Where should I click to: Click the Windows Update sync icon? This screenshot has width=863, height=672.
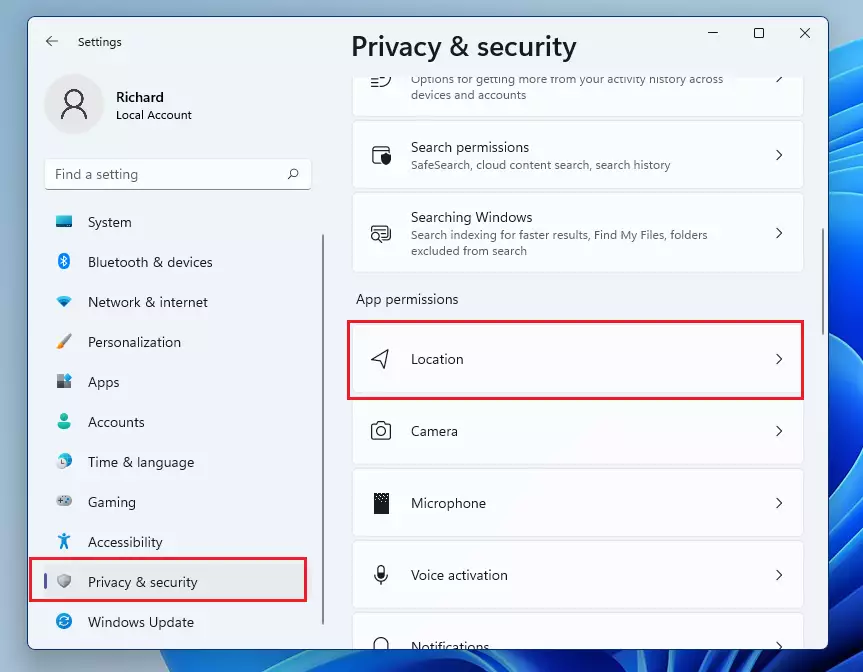tap(64, 621)
